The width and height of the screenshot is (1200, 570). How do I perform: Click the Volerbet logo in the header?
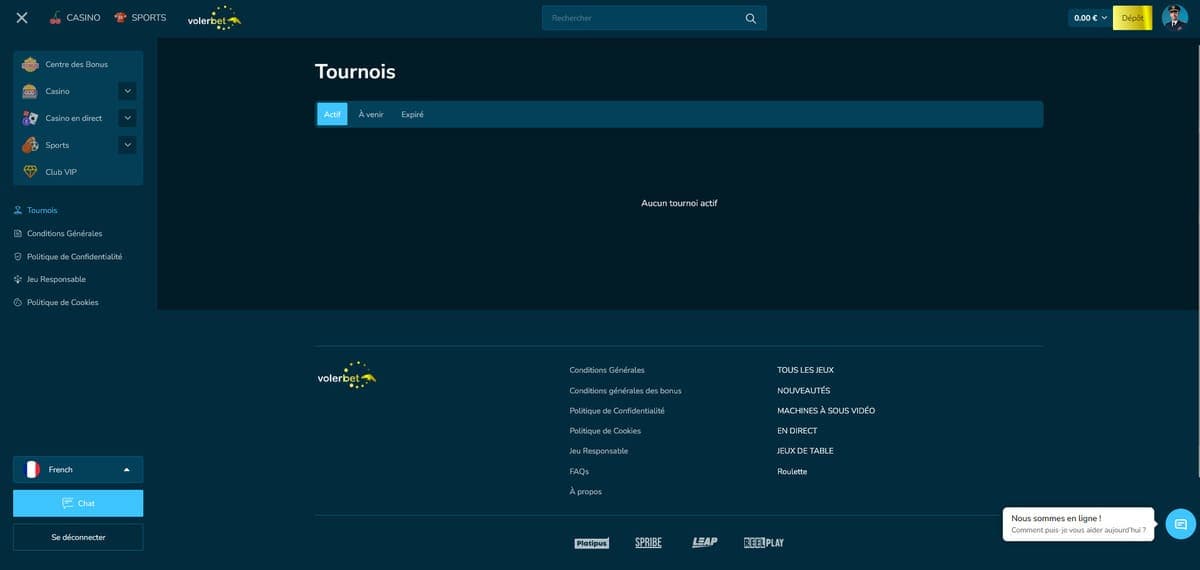click(214, 19)
